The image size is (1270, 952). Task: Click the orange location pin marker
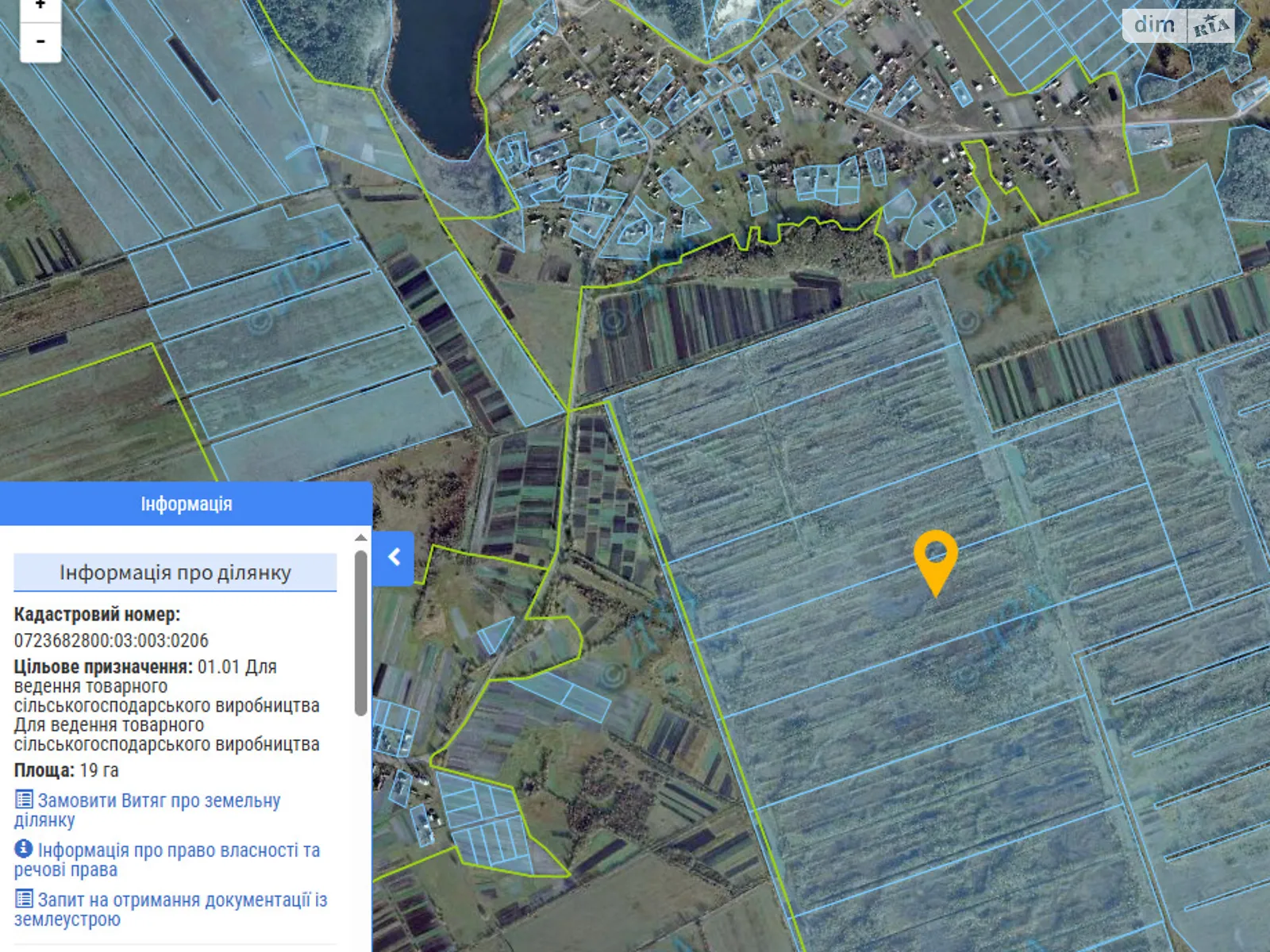pos(935,558)
